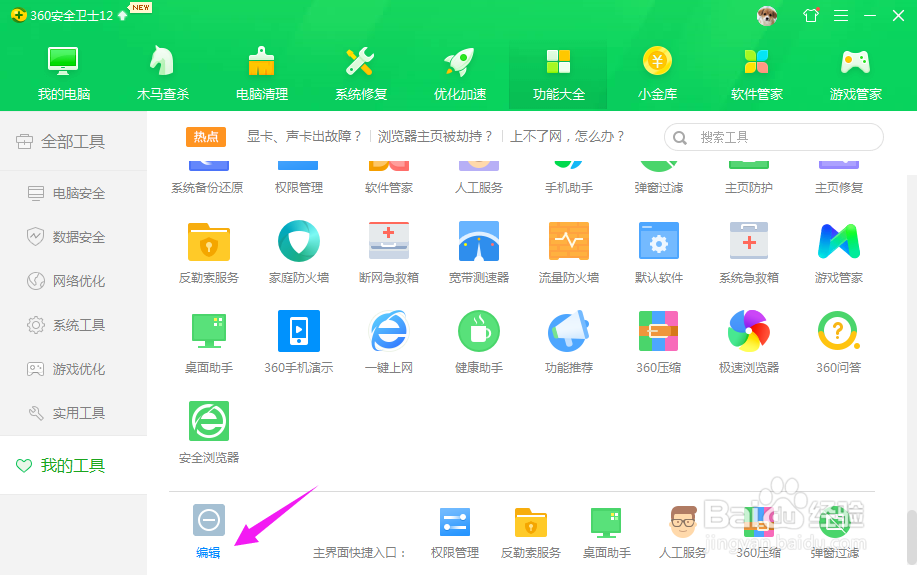
Task: Open 人工服务 quick shortcut at bottom
Action: [682, 532]
